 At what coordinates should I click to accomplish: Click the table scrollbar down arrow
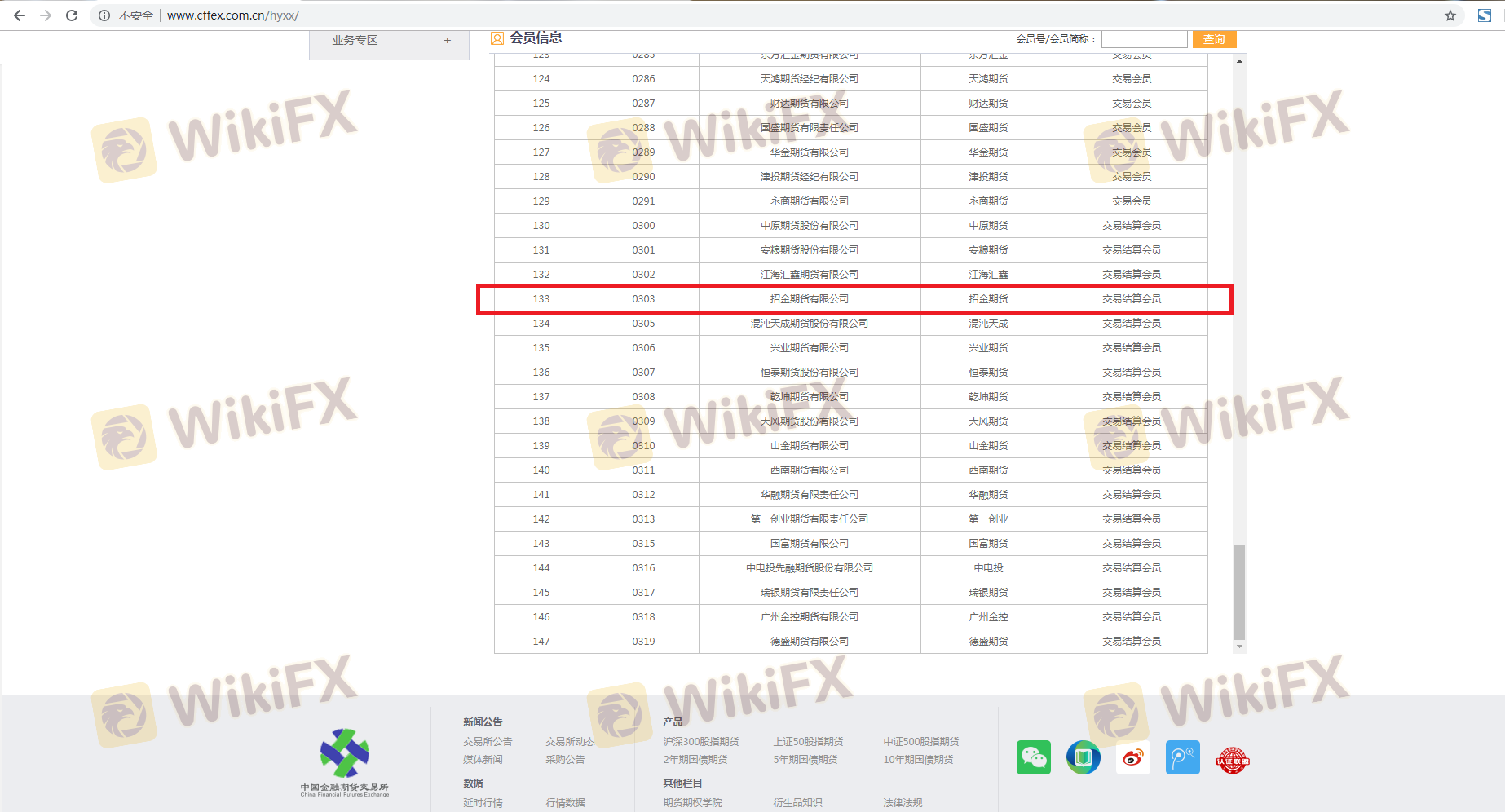tap(1239, 647)
